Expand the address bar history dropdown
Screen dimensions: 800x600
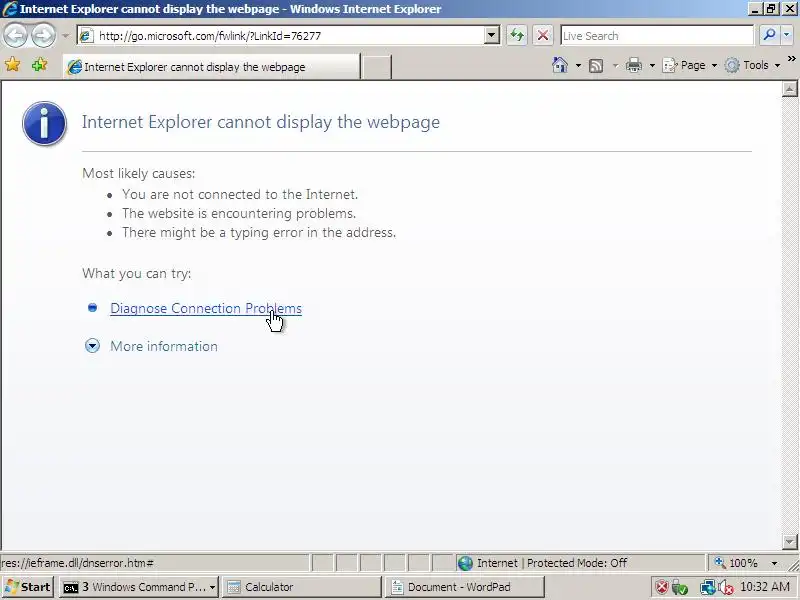pyautogui.click(x=491, y=36)
